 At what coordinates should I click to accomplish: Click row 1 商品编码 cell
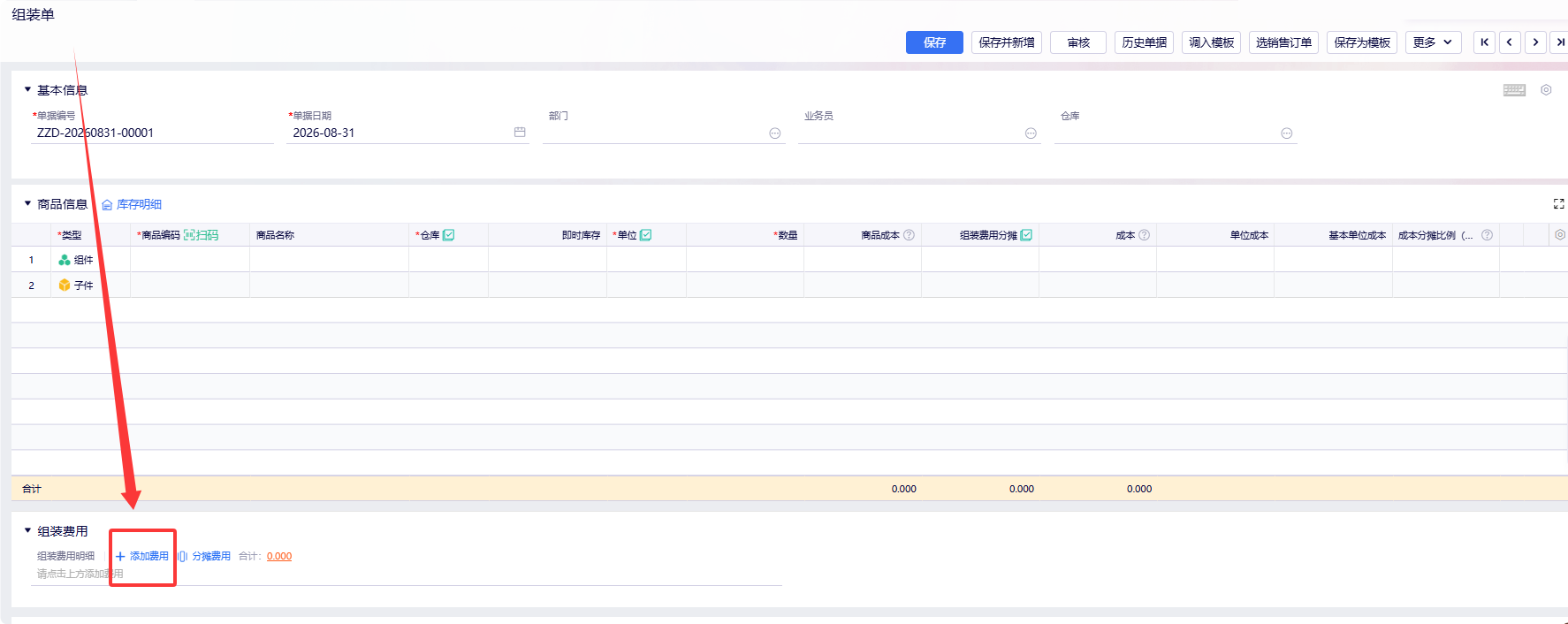pos(190,260)
